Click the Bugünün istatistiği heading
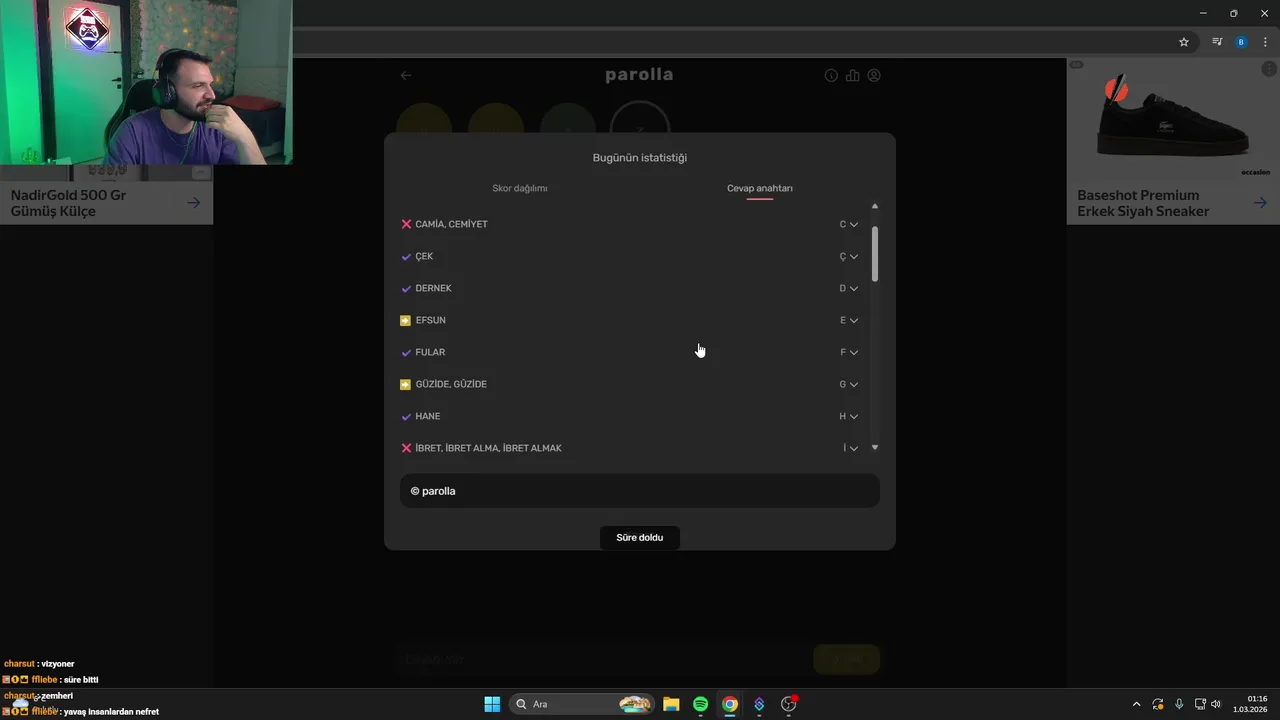The image size is (1280, 720). pos(640,157)
